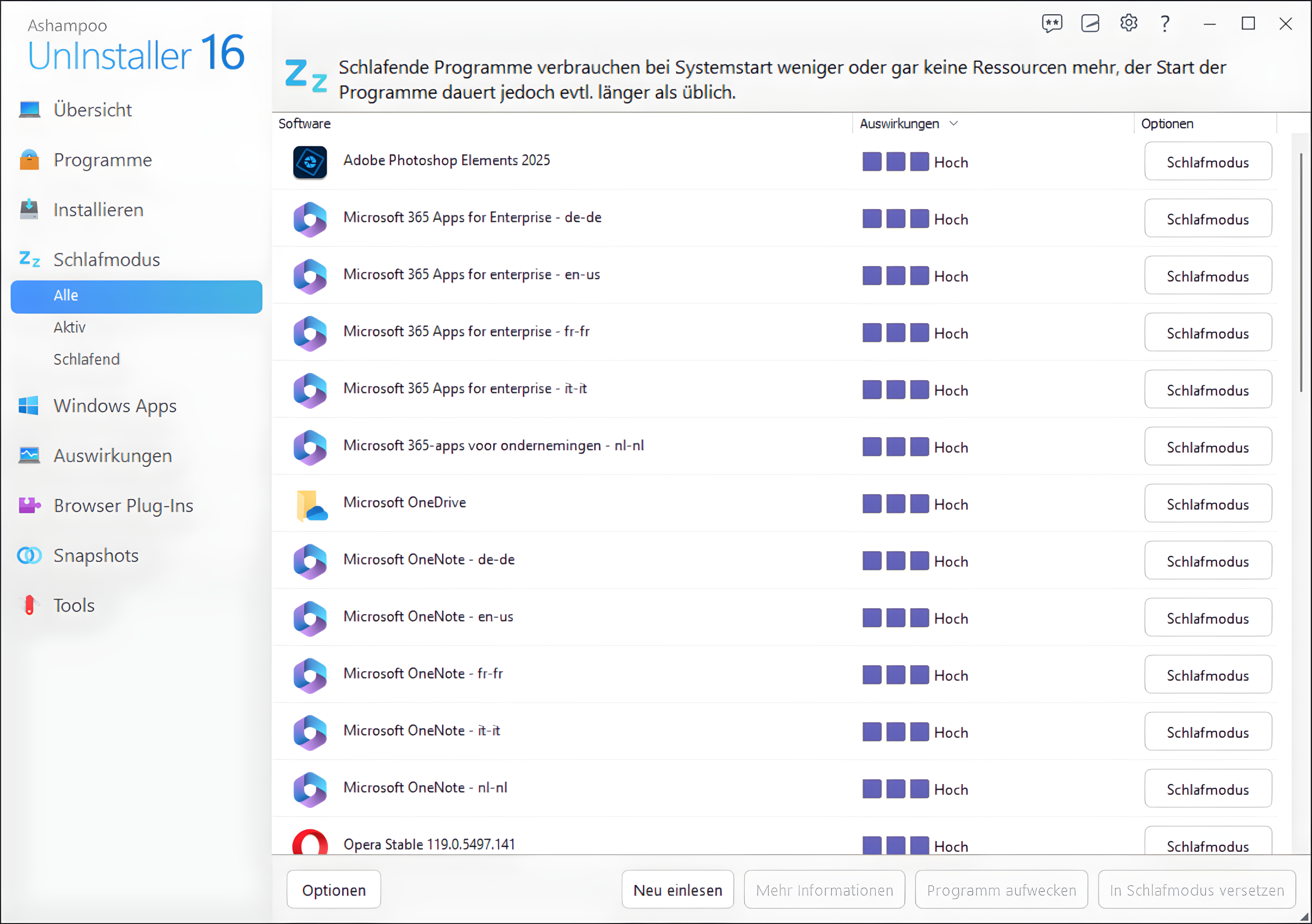Click the Microsoft OneDrive folder icon
This screenshot has height=924, width=1312.
click(x=311, y=505)
